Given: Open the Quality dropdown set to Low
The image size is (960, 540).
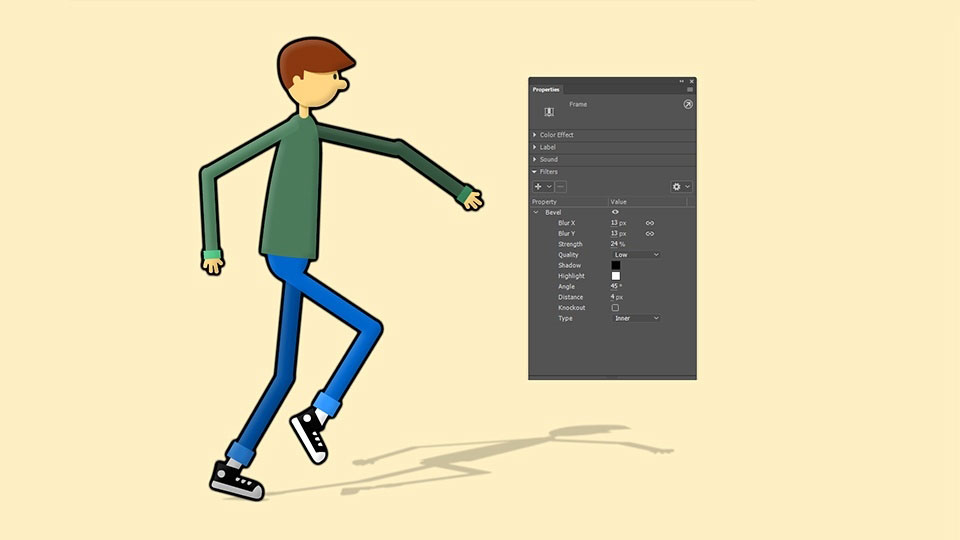Looking at the screenshot, I should [x=636, y=255].
